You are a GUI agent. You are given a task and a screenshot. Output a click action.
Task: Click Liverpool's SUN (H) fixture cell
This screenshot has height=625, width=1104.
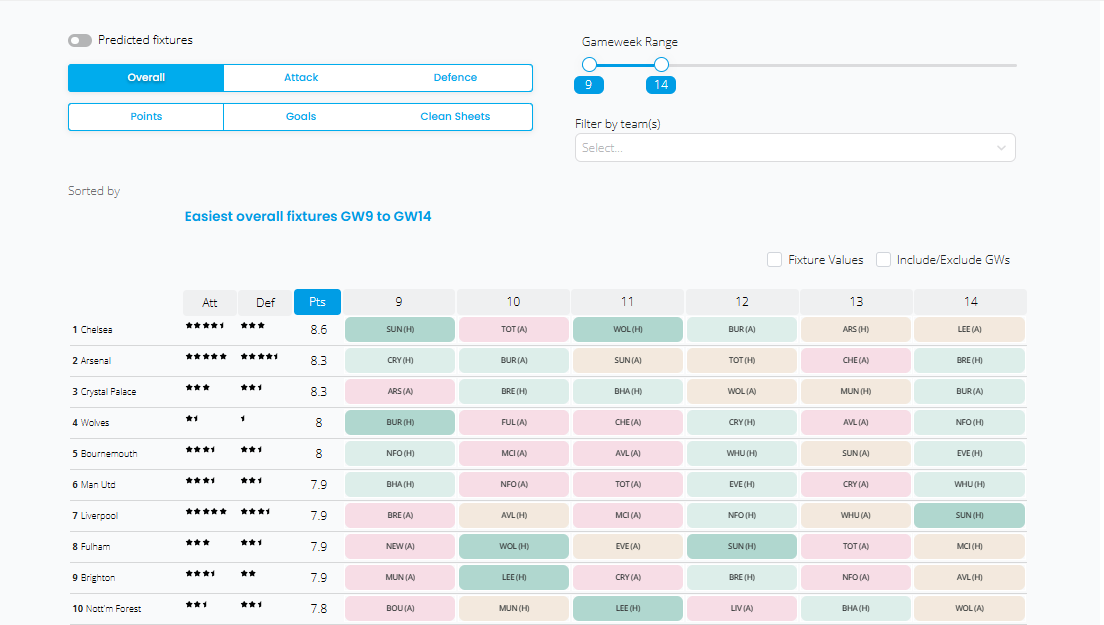[970, 515]
